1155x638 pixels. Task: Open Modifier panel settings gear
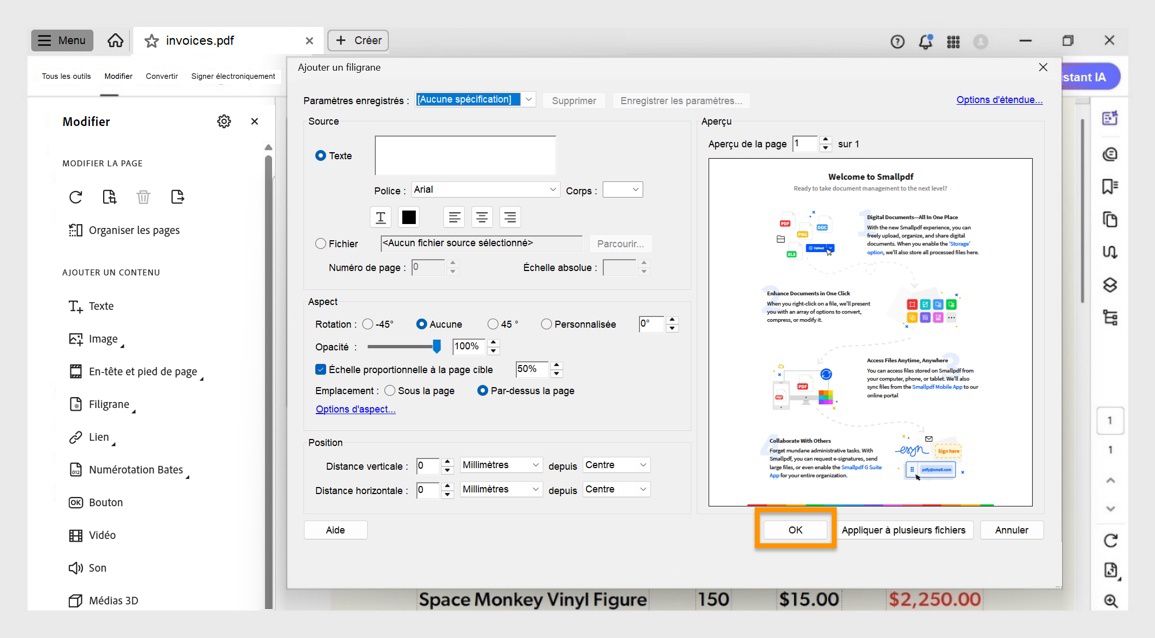tap(224, 122)
